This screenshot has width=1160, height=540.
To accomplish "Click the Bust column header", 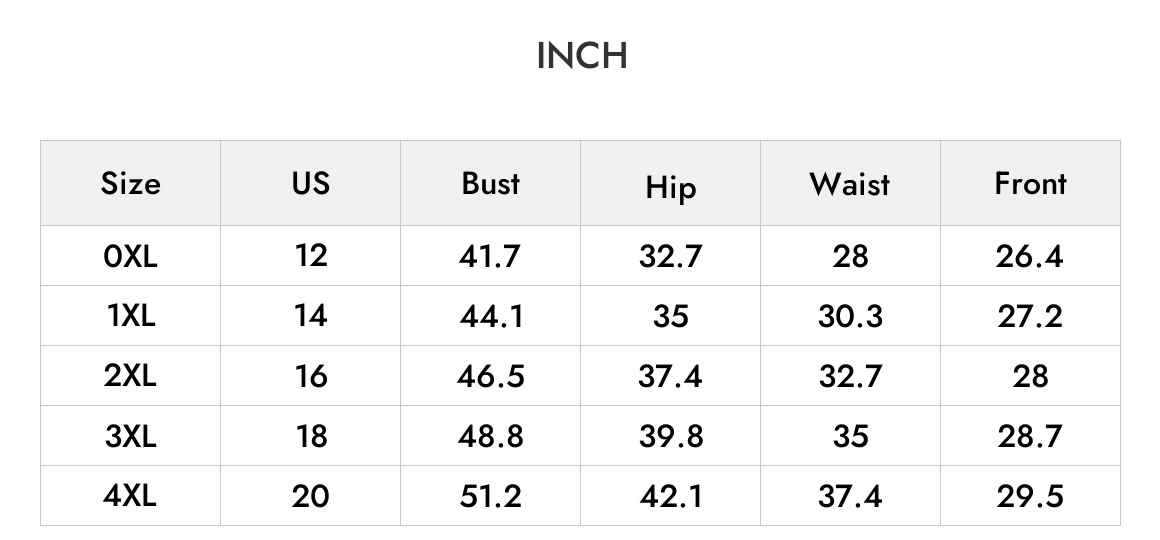I will pos(490,183).
